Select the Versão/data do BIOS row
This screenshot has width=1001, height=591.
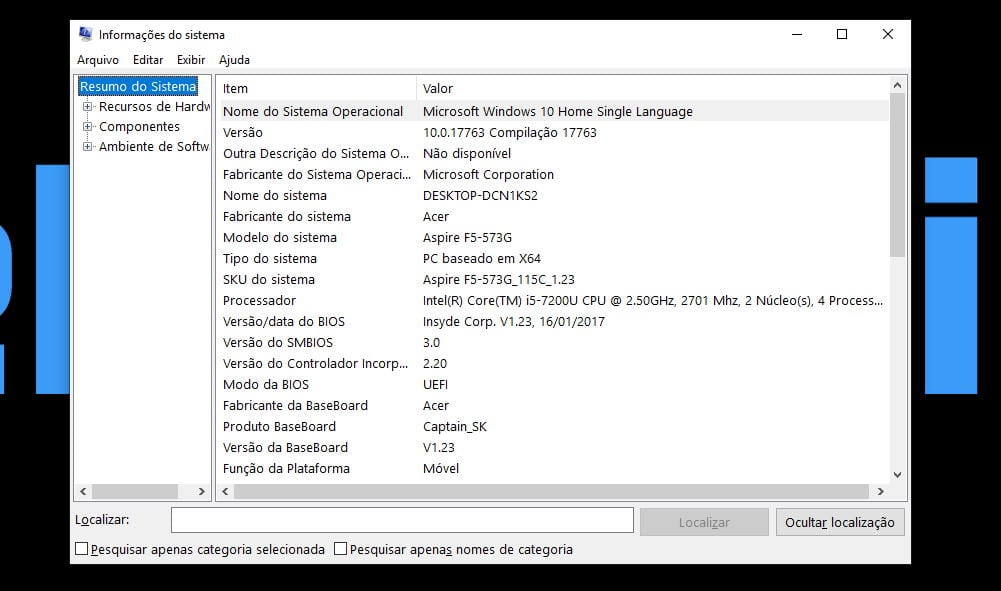pyautogui.click(x=554, y=322)
